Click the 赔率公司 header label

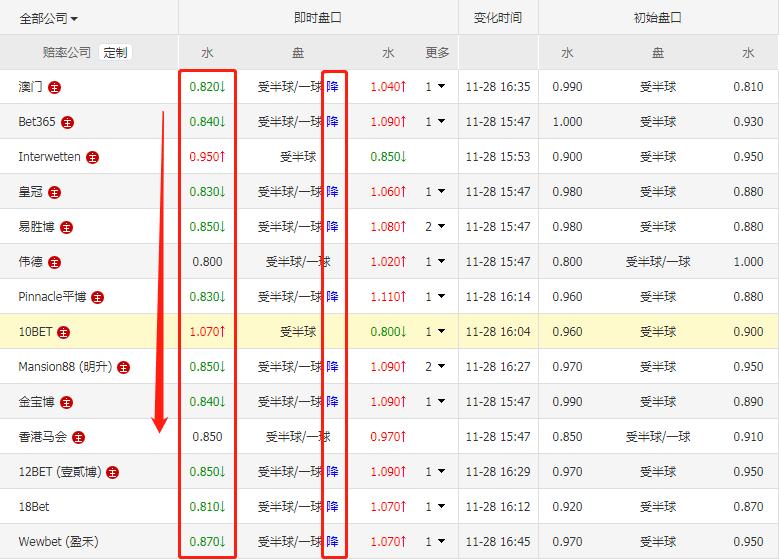coord(67,52)
